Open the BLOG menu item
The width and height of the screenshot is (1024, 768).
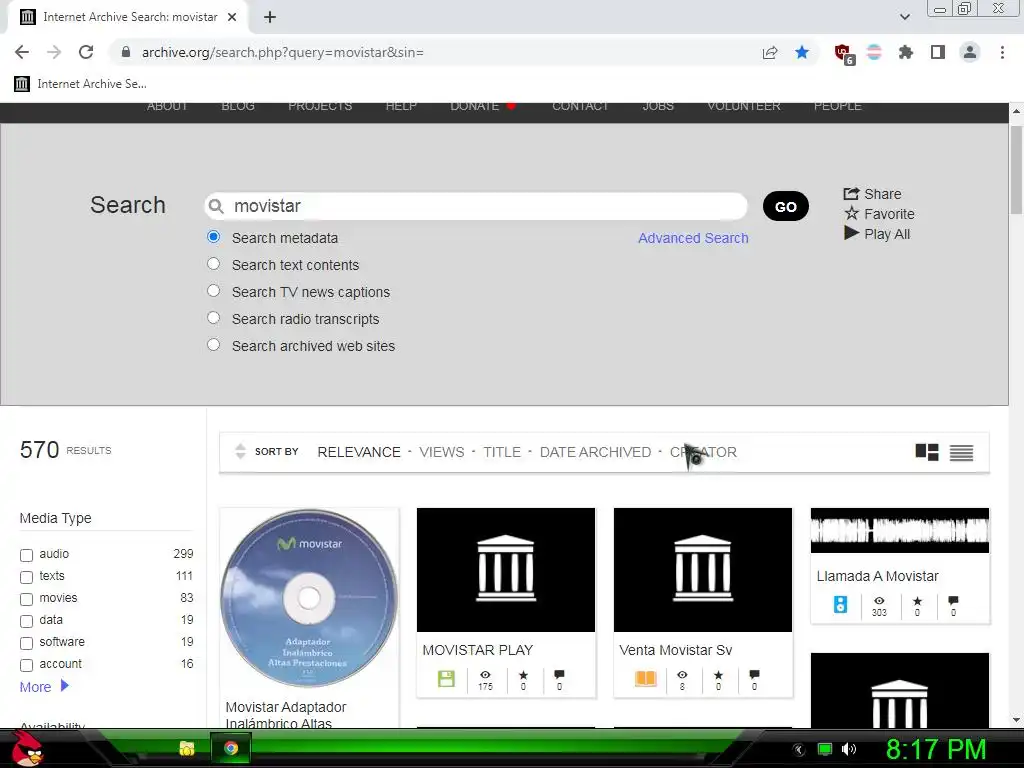pos(238,106)
